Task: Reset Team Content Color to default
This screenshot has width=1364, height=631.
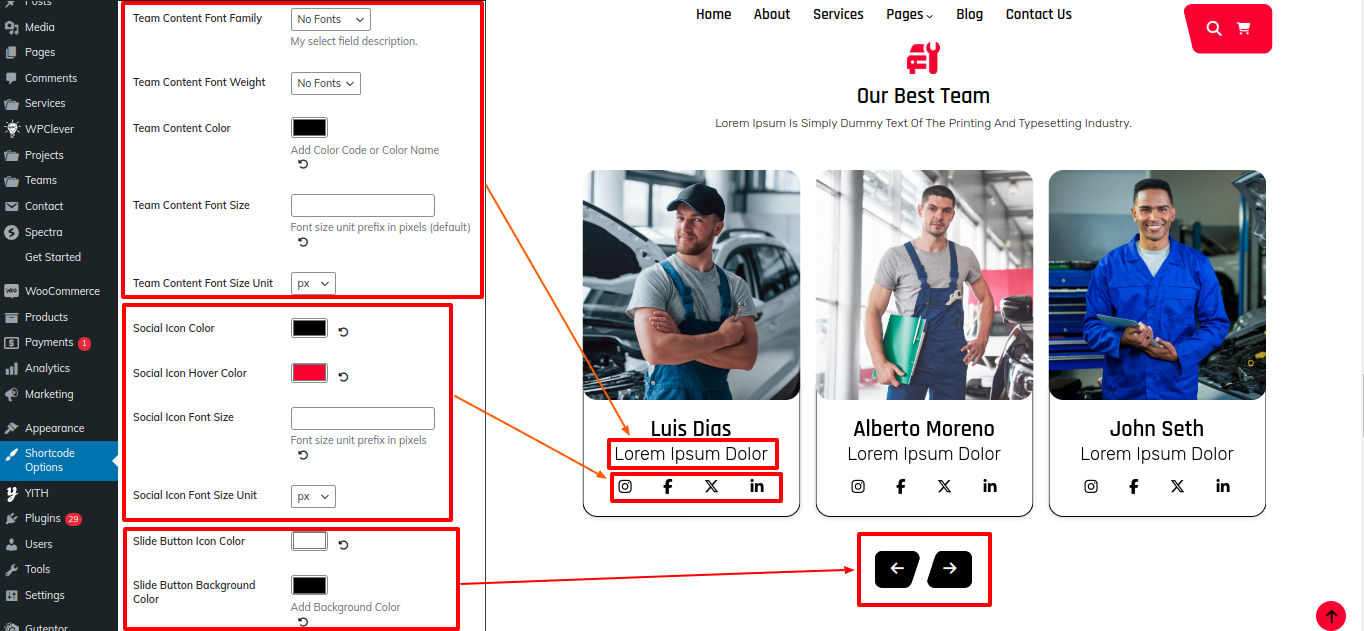Action: [303, 164]
